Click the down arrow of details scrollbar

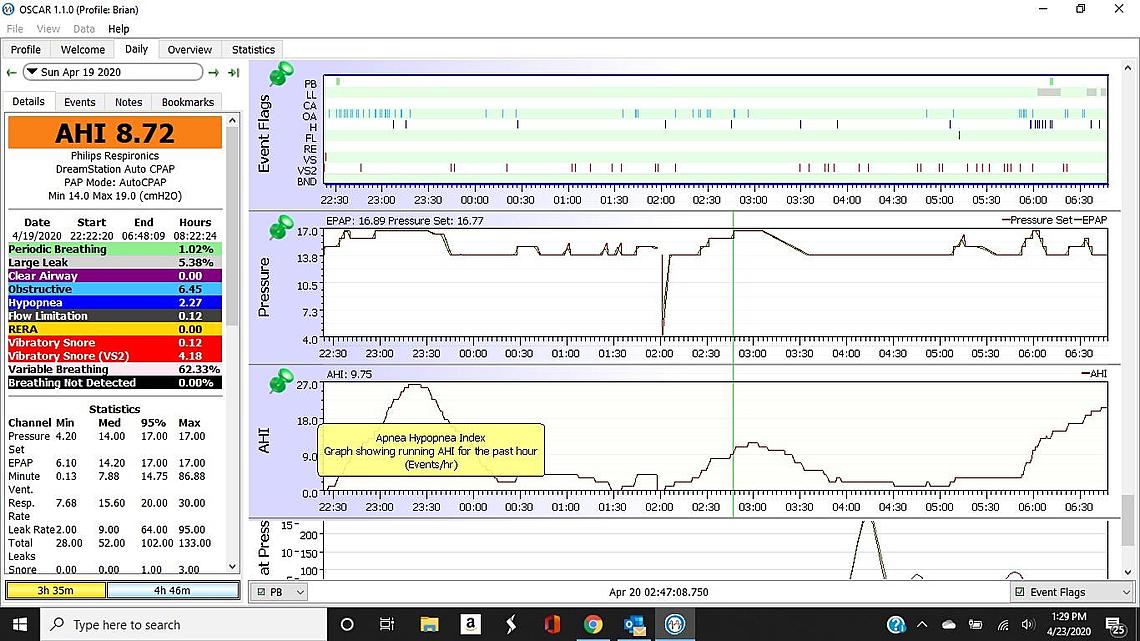click(233, 567)
